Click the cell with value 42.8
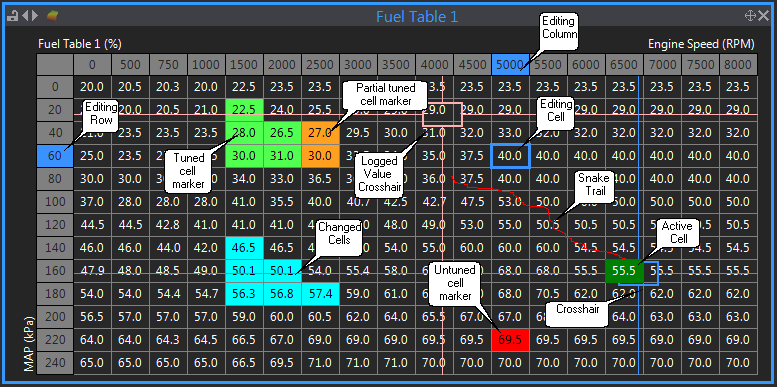The width and height of the screenshot is (777, 387). (x=168, y=224)
